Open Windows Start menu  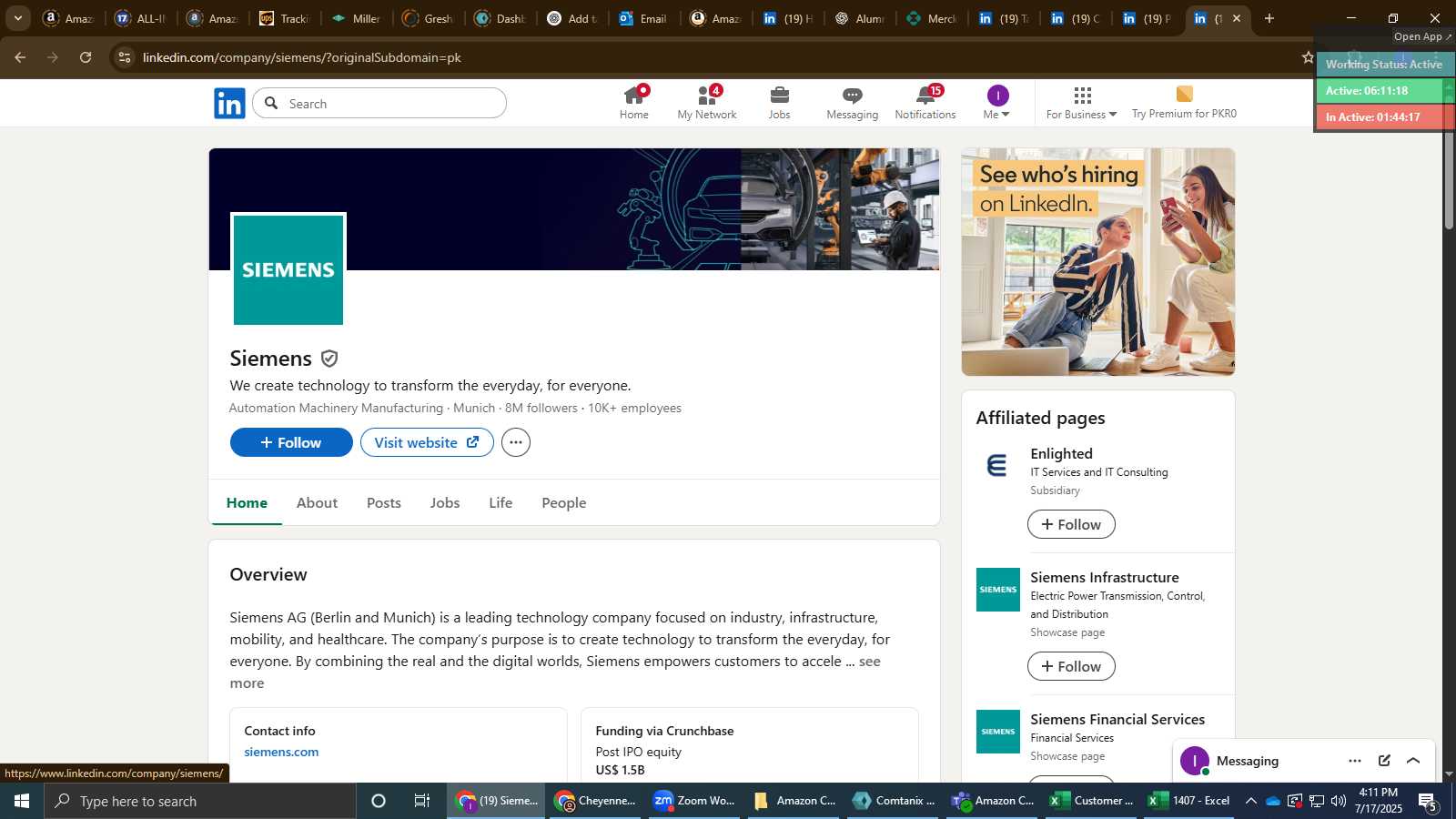point(22,801)
